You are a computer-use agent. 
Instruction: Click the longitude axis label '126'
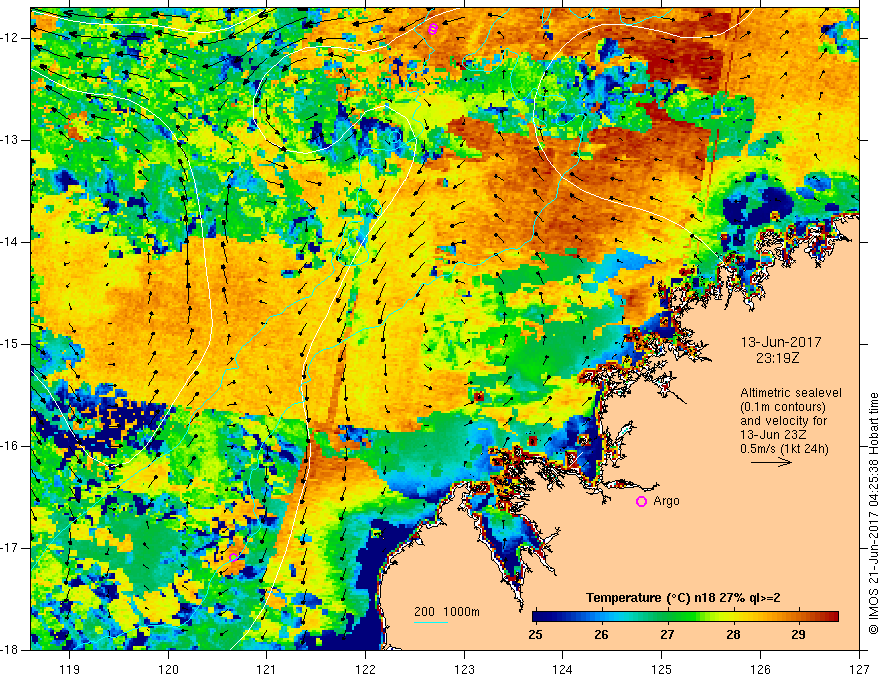click(x=760, y=669)
